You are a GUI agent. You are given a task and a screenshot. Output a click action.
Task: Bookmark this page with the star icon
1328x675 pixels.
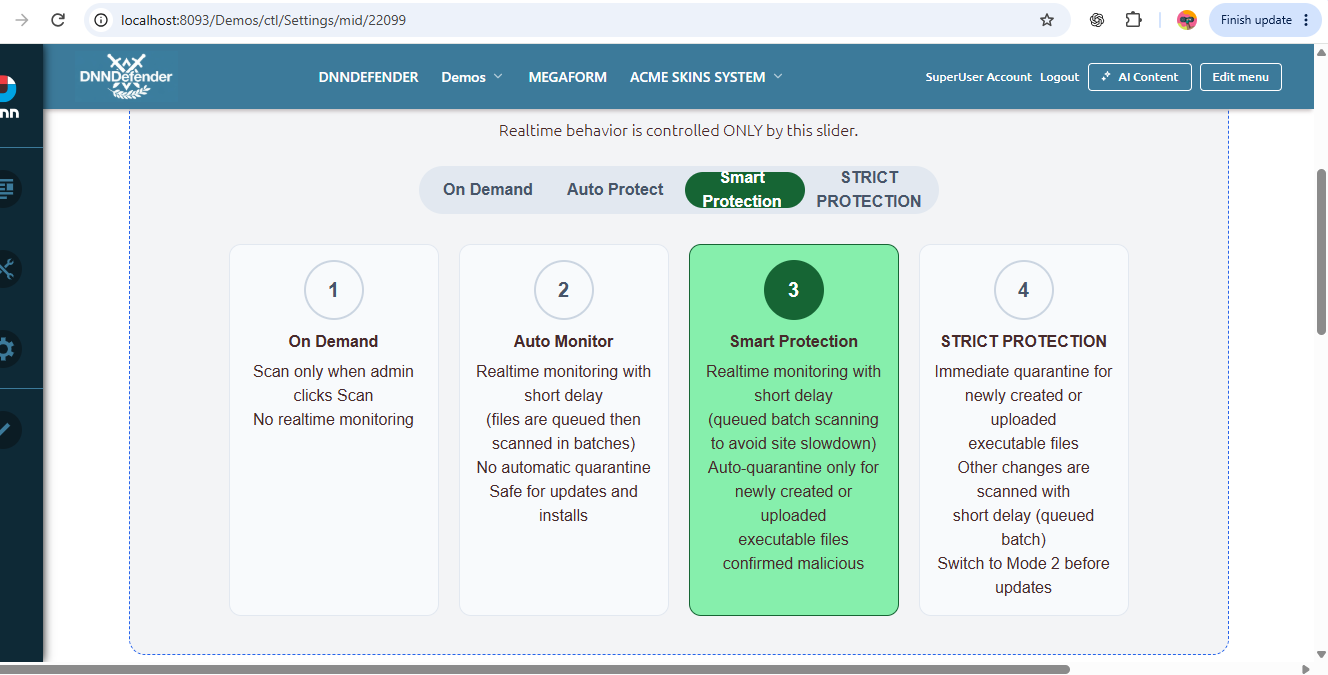tap(1047, 20)
